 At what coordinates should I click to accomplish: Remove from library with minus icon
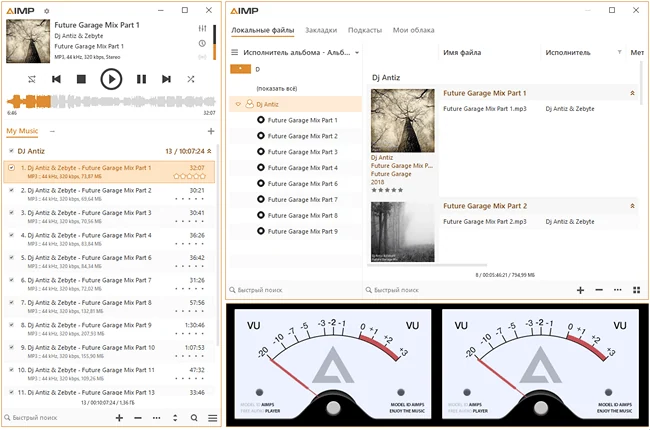tap(599, 290)
